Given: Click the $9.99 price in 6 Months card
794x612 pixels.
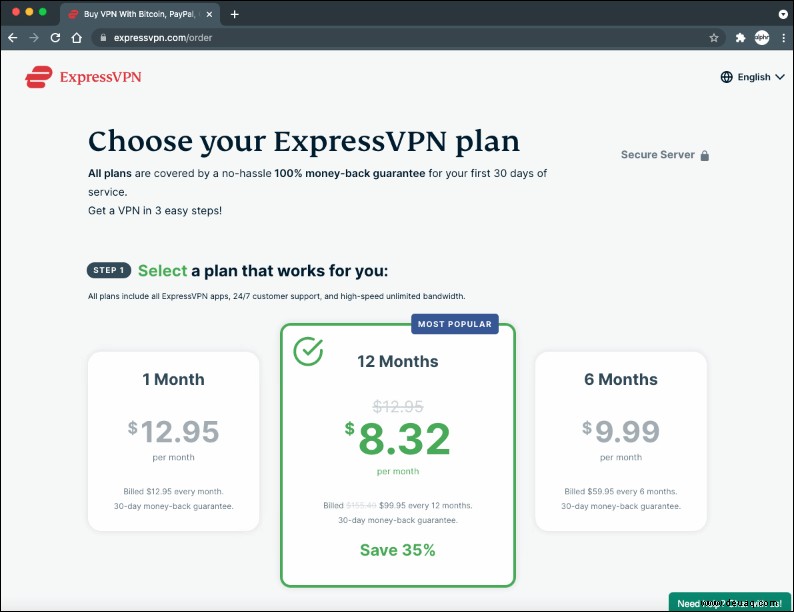Looking at the screenshot, I should [x=621, y=431].
